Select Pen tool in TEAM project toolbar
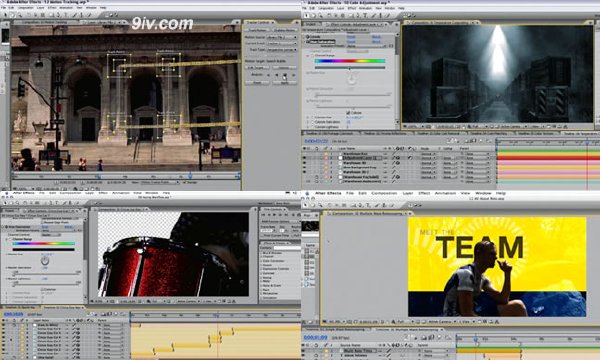The image size is (600, 360). pos(360,205)
